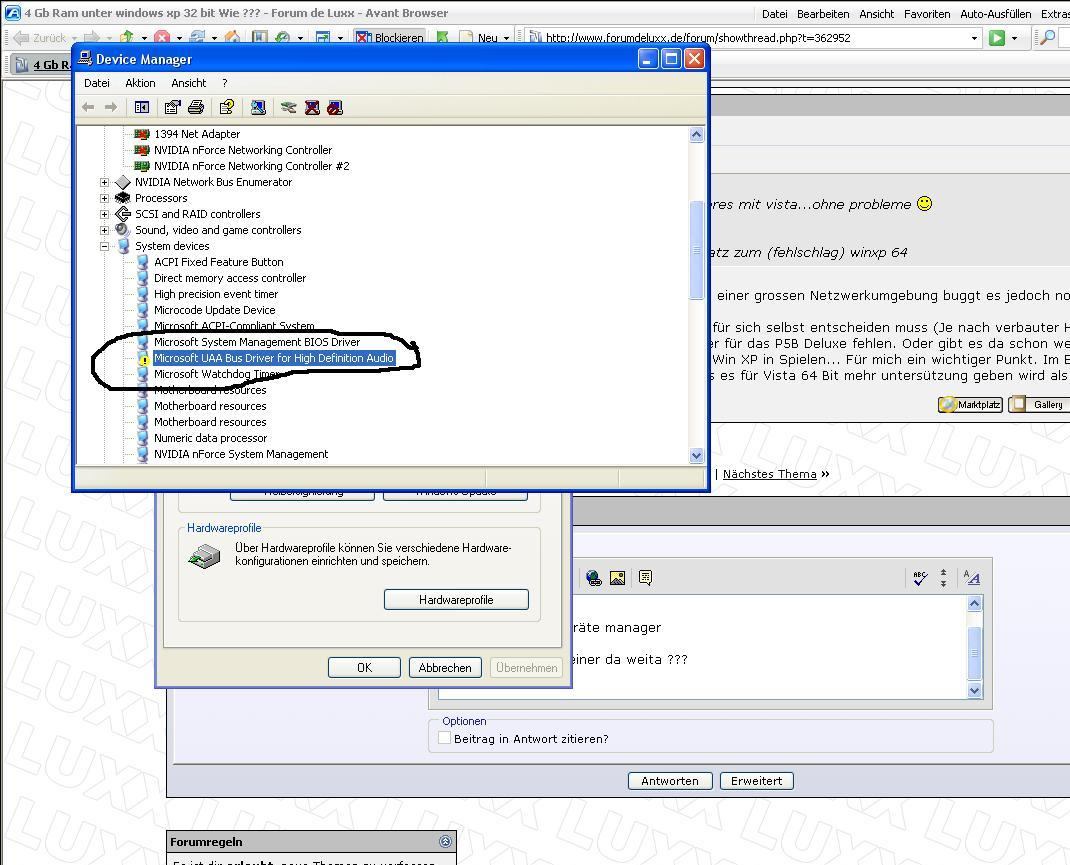
Task: Click the Blockieren popup blocker button
Action: (390, 38)
